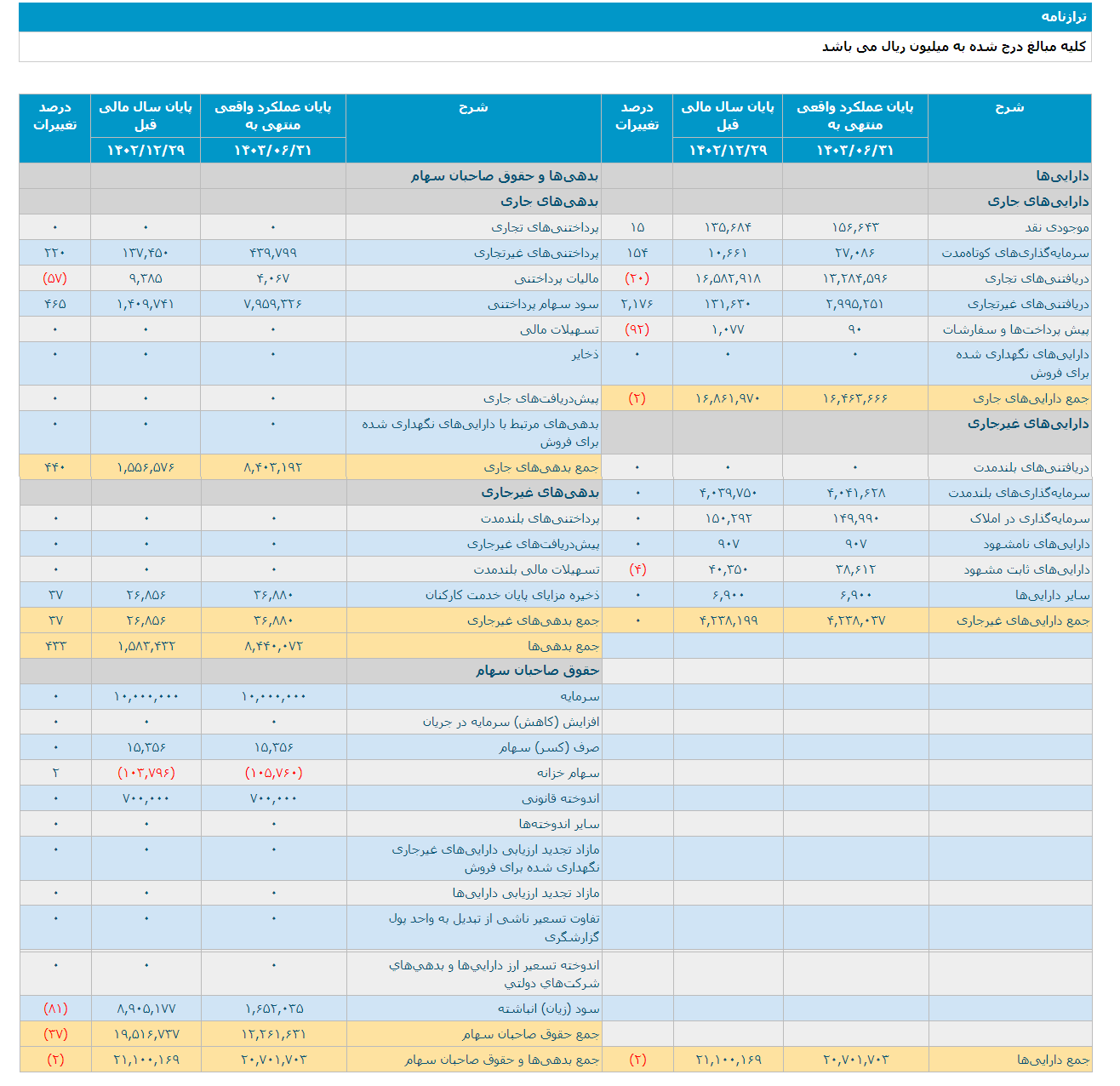The height and width of the screenshot is (1086, 1120).
Task: Select the مالیات پرداختنی row label
Action: 556,278
